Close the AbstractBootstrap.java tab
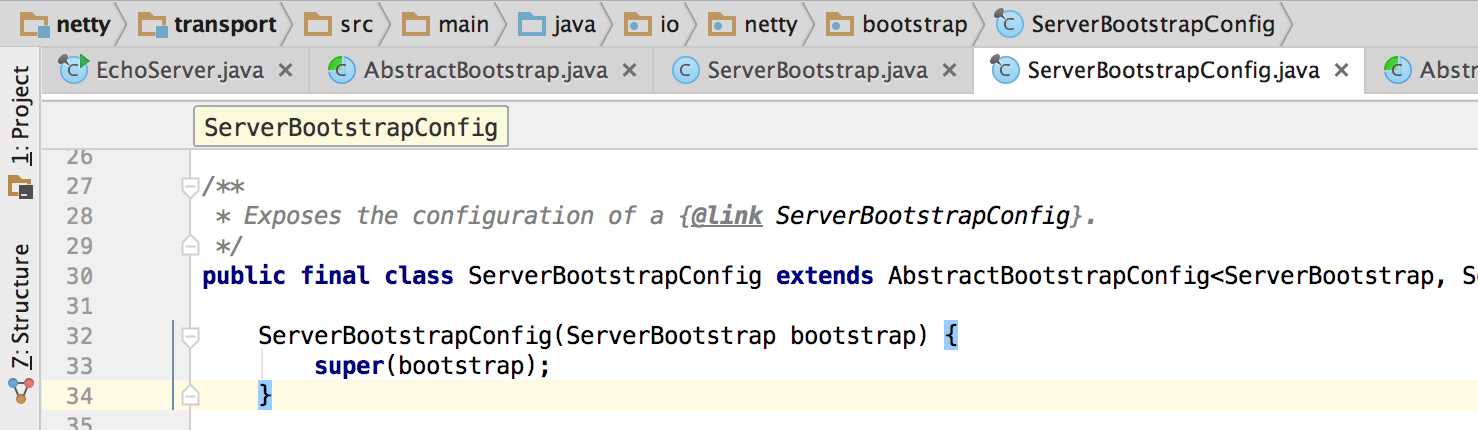Image resolution: width=1478 pixels, height=430 pixels. click(x=629, y=71)
